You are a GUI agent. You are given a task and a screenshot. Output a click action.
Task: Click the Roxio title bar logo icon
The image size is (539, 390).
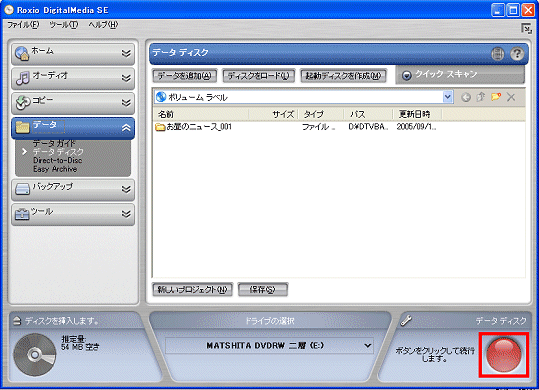tap(9, 10)
